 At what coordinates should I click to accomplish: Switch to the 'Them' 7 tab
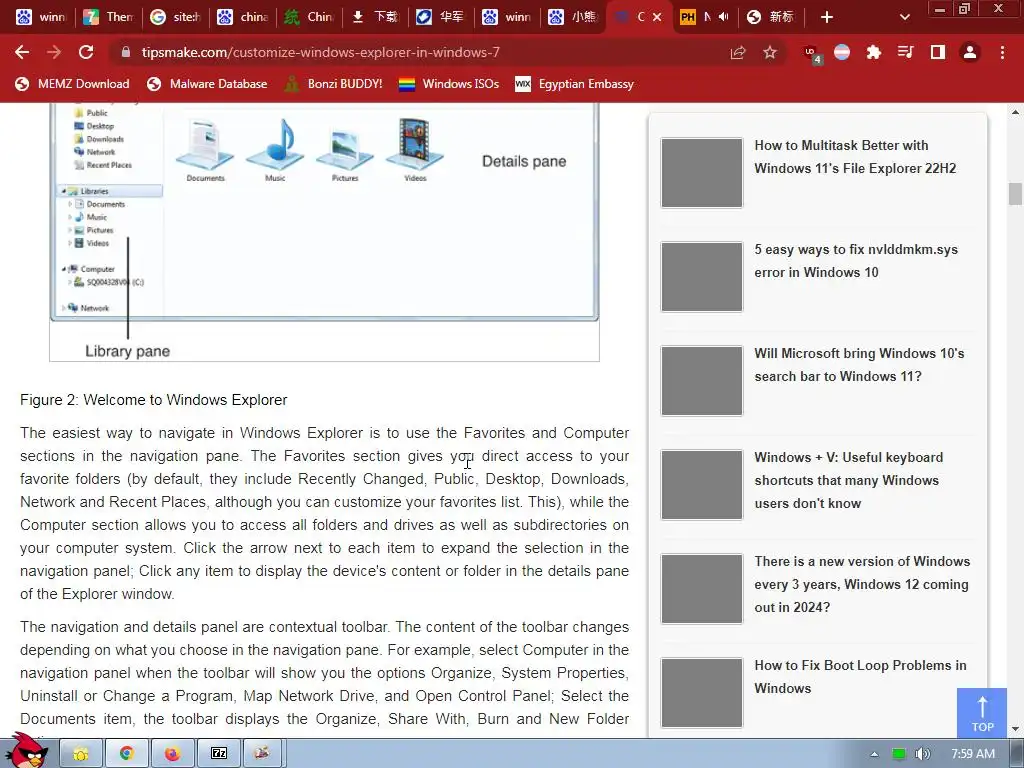pos(108,17)
